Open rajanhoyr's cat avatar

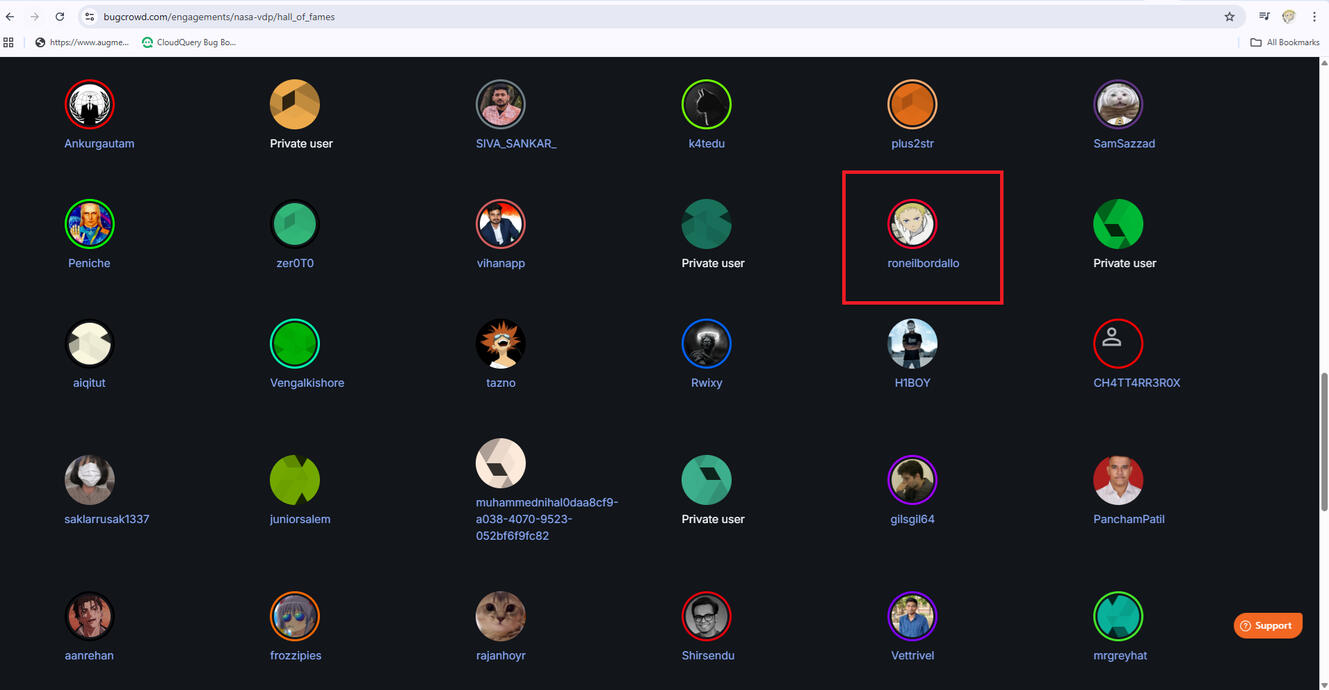click(501, 616)
